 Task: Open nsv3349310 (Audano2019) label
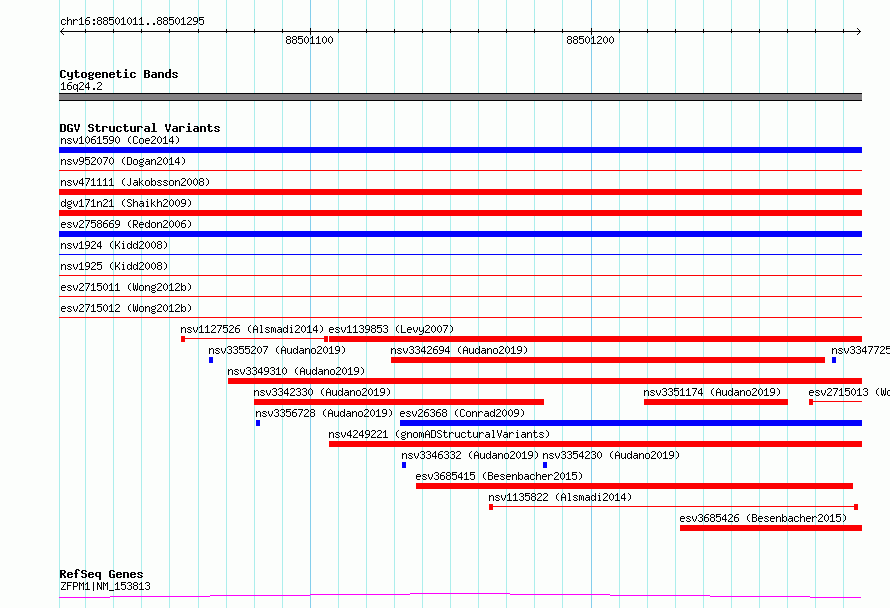click(296, 371)
